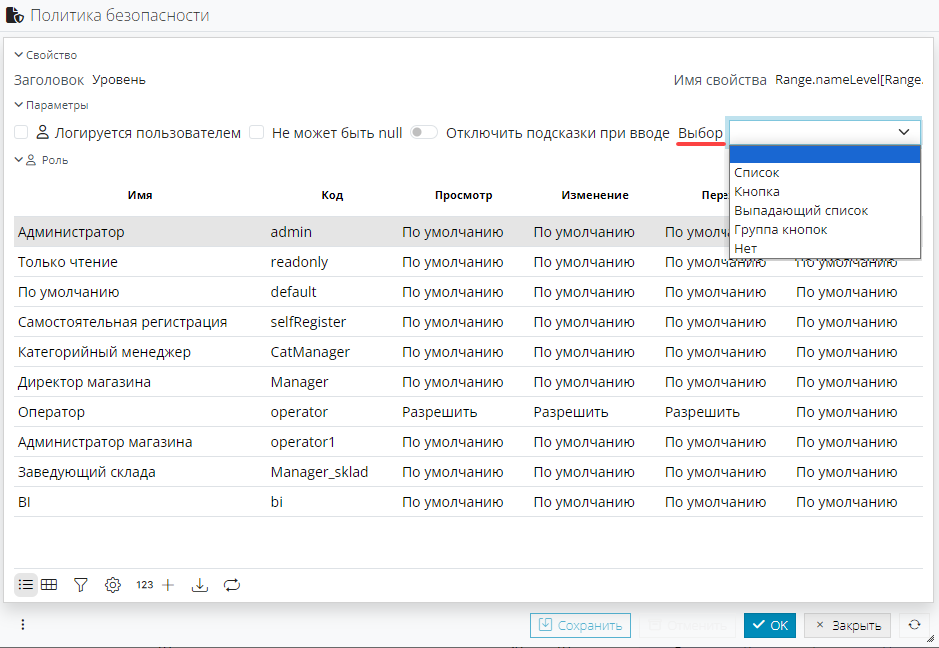
Task: Open the filter funnel icon
Action: point(81,584)
